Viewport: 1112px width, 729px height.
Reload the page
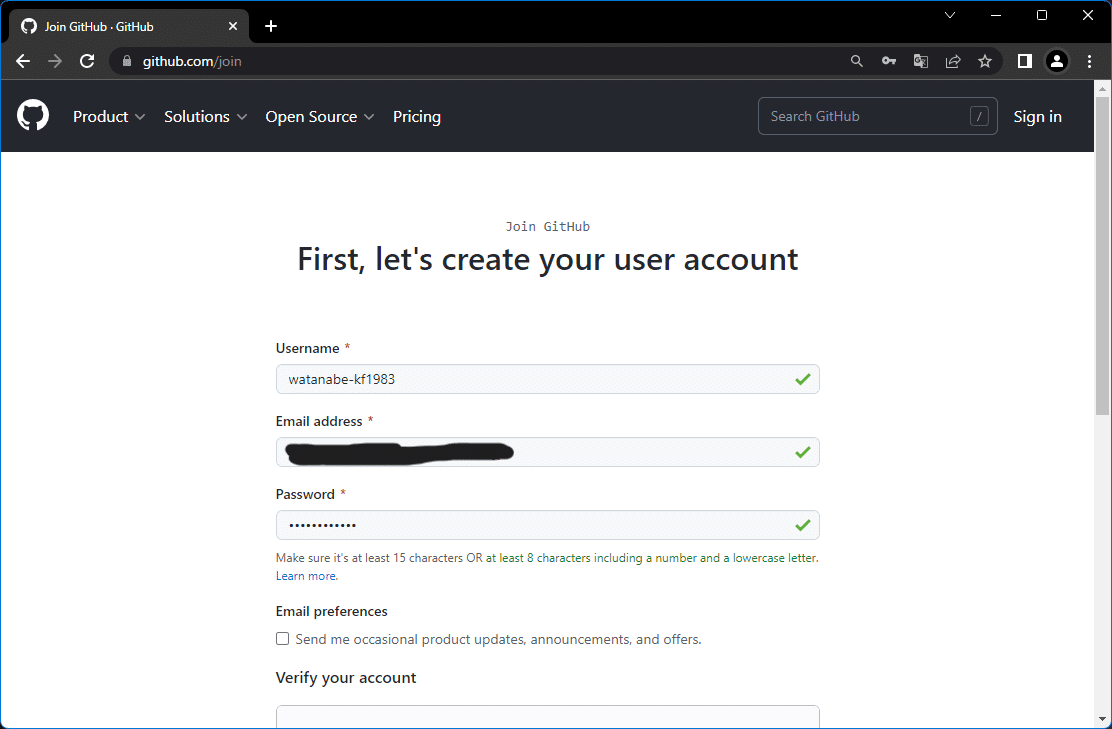click(87, 61)
